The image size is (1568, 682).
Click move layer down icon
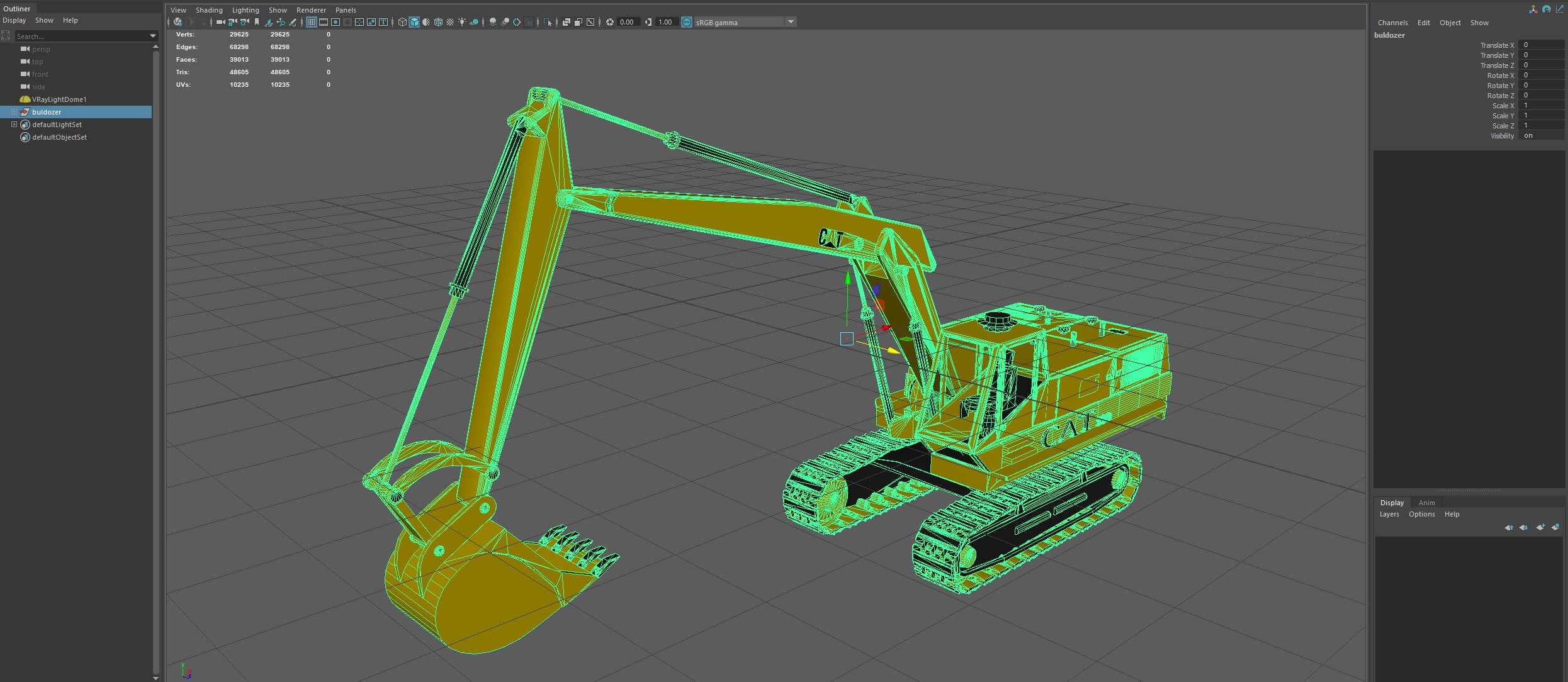[x=1523, y=527]
